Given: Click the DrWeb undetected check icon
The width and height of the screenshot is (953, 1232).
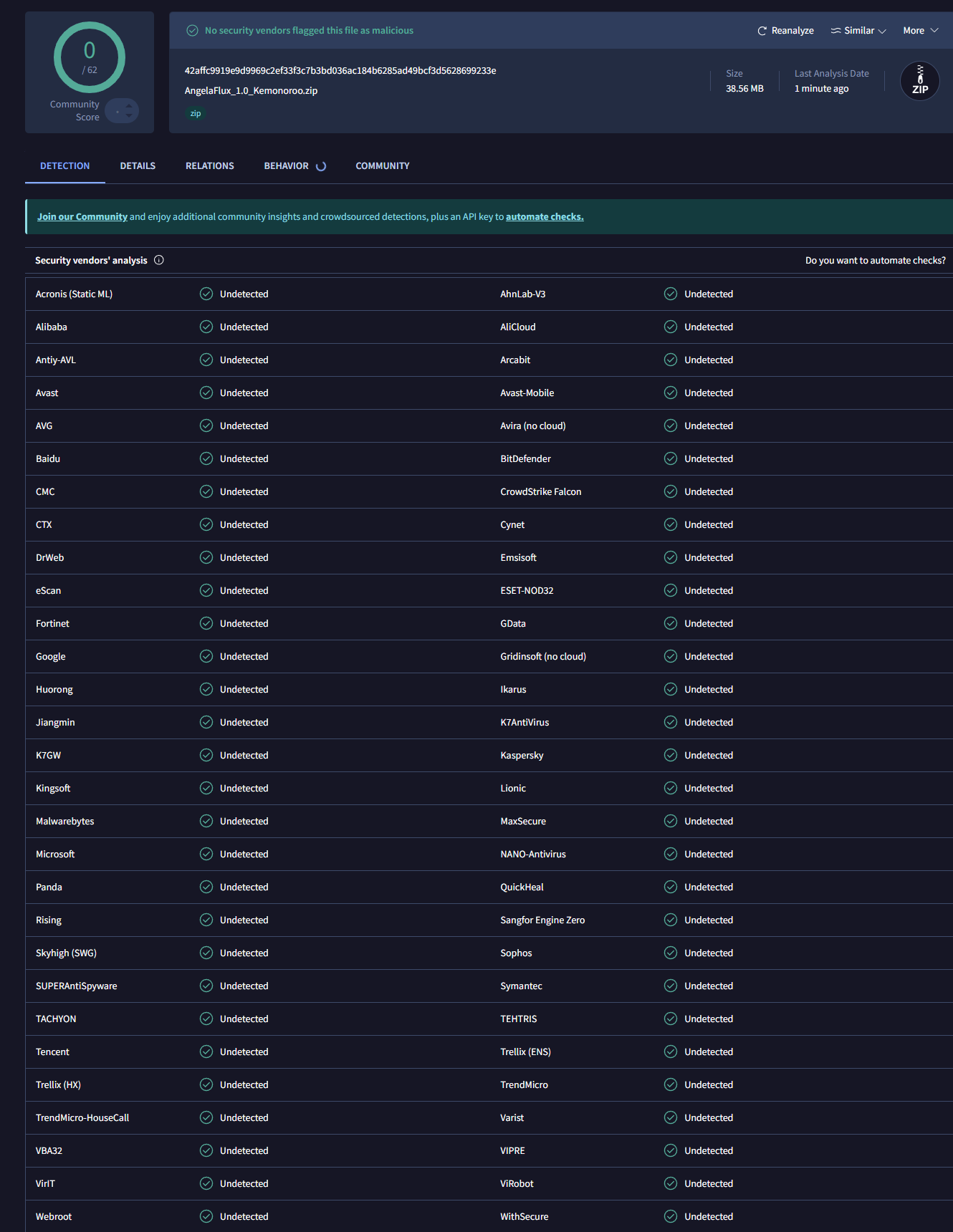Looking at the screenshot, I should [x=206, y=557].
